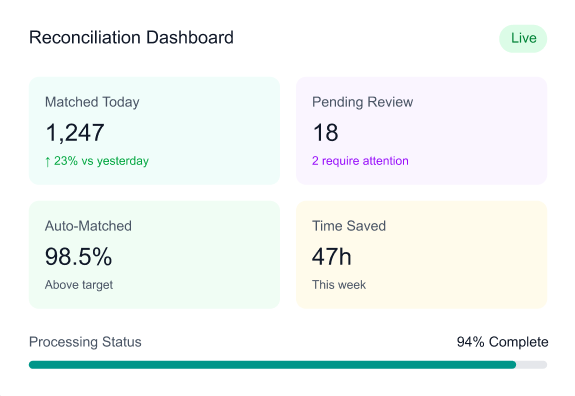This screenshot has height=396, width=575.
Task: Click the This week caption
Action: 339,285
